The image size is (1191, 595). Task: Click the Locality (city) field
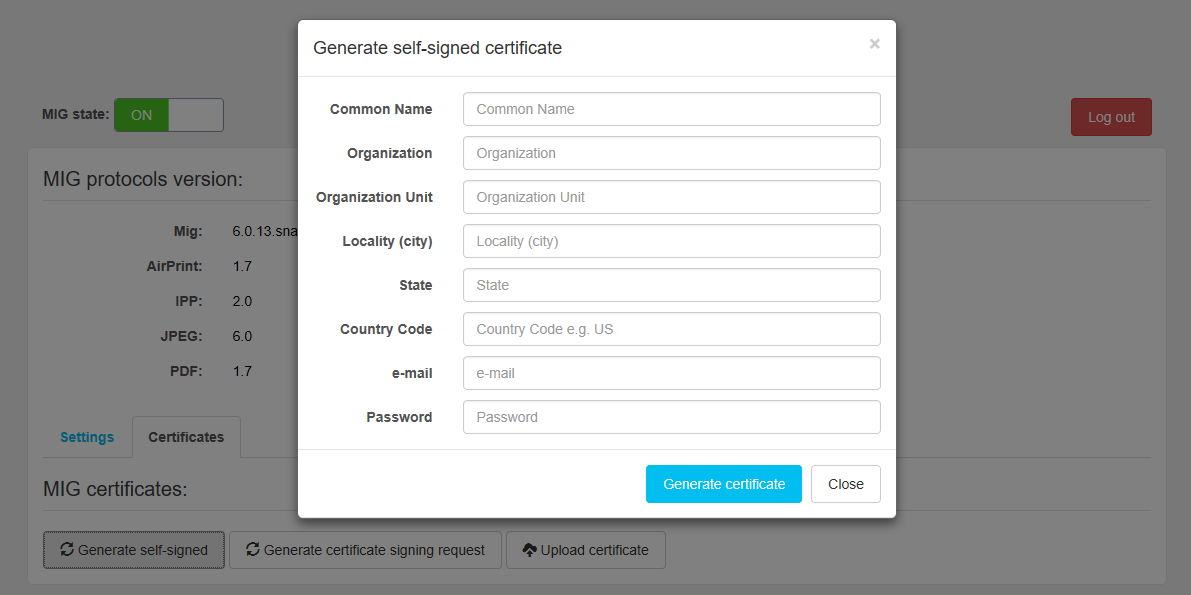(671, 241)
